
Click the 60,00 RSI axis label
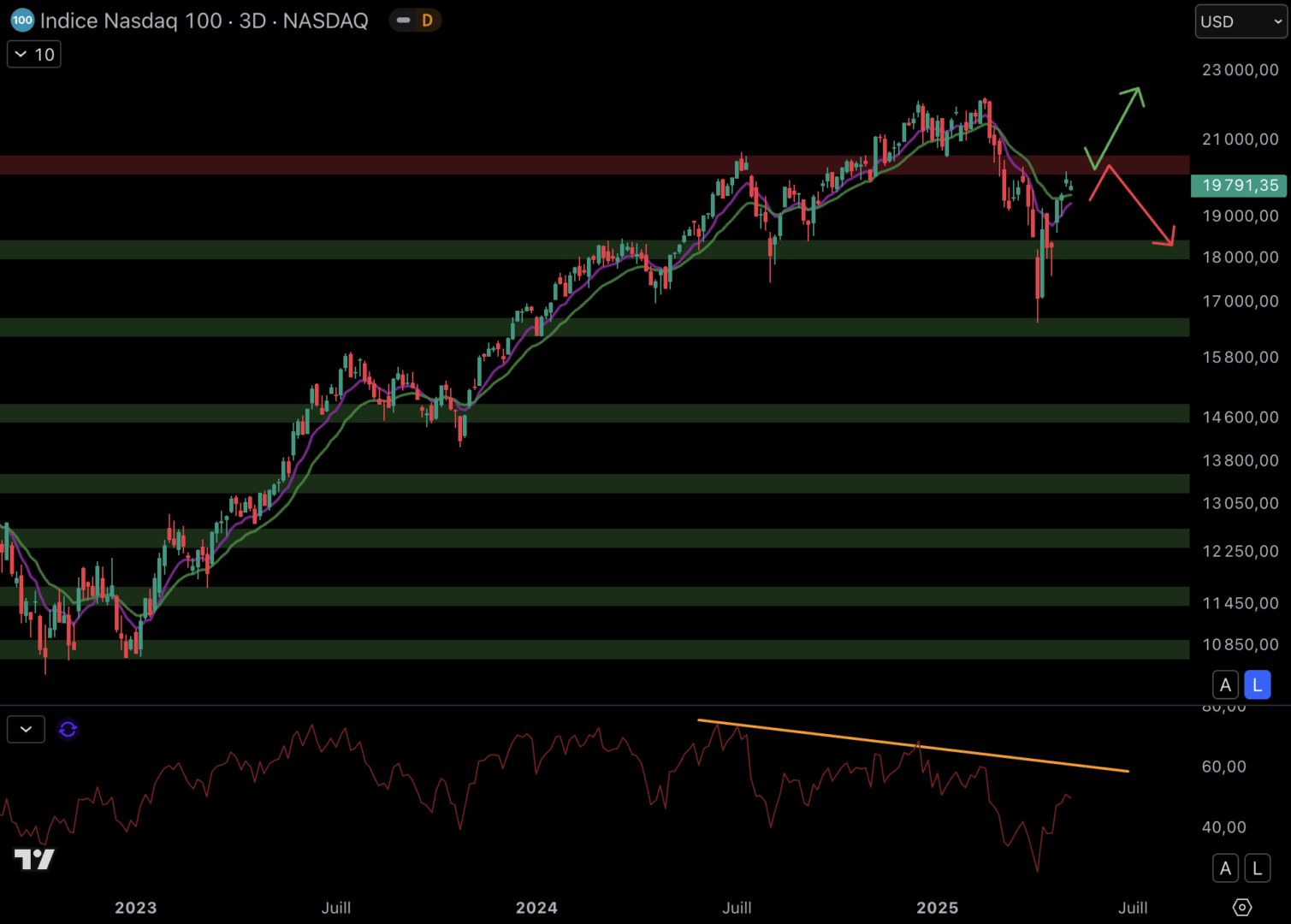(x=1223, y=767)
